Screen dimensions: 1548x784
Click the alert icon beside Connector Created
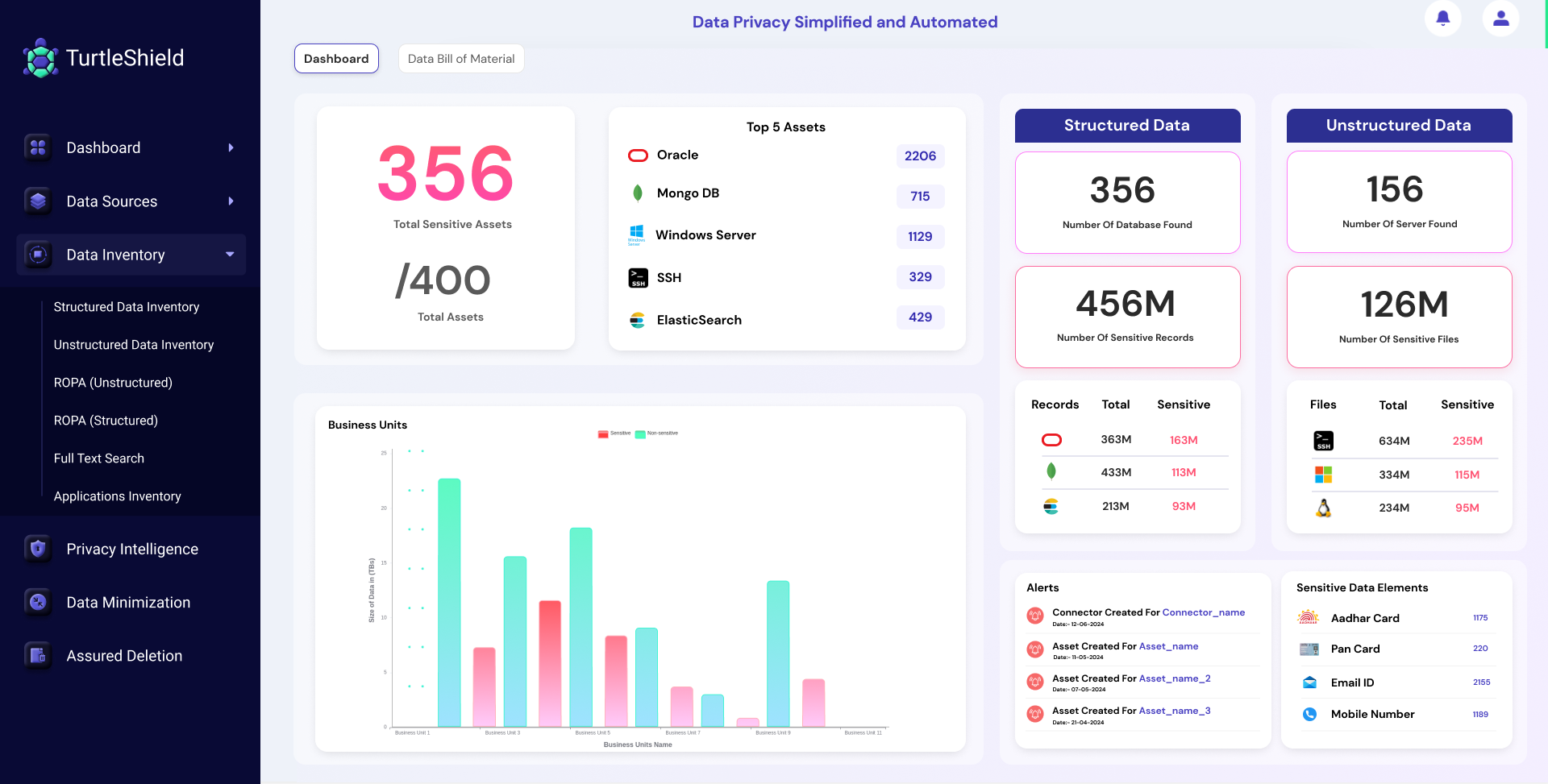[1035, 616]
